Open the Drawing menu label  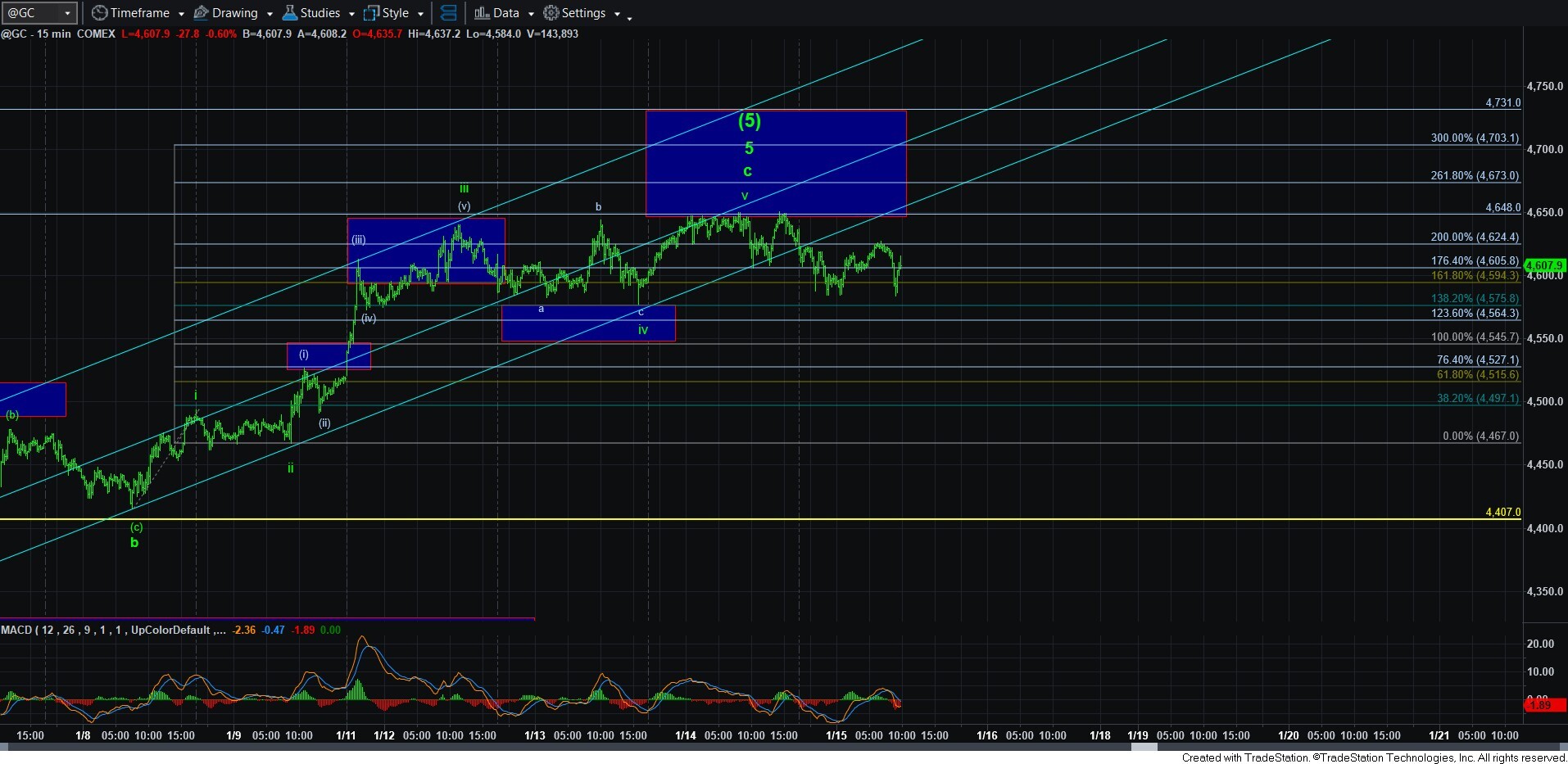pyautogui.click(x=234, y=13)
